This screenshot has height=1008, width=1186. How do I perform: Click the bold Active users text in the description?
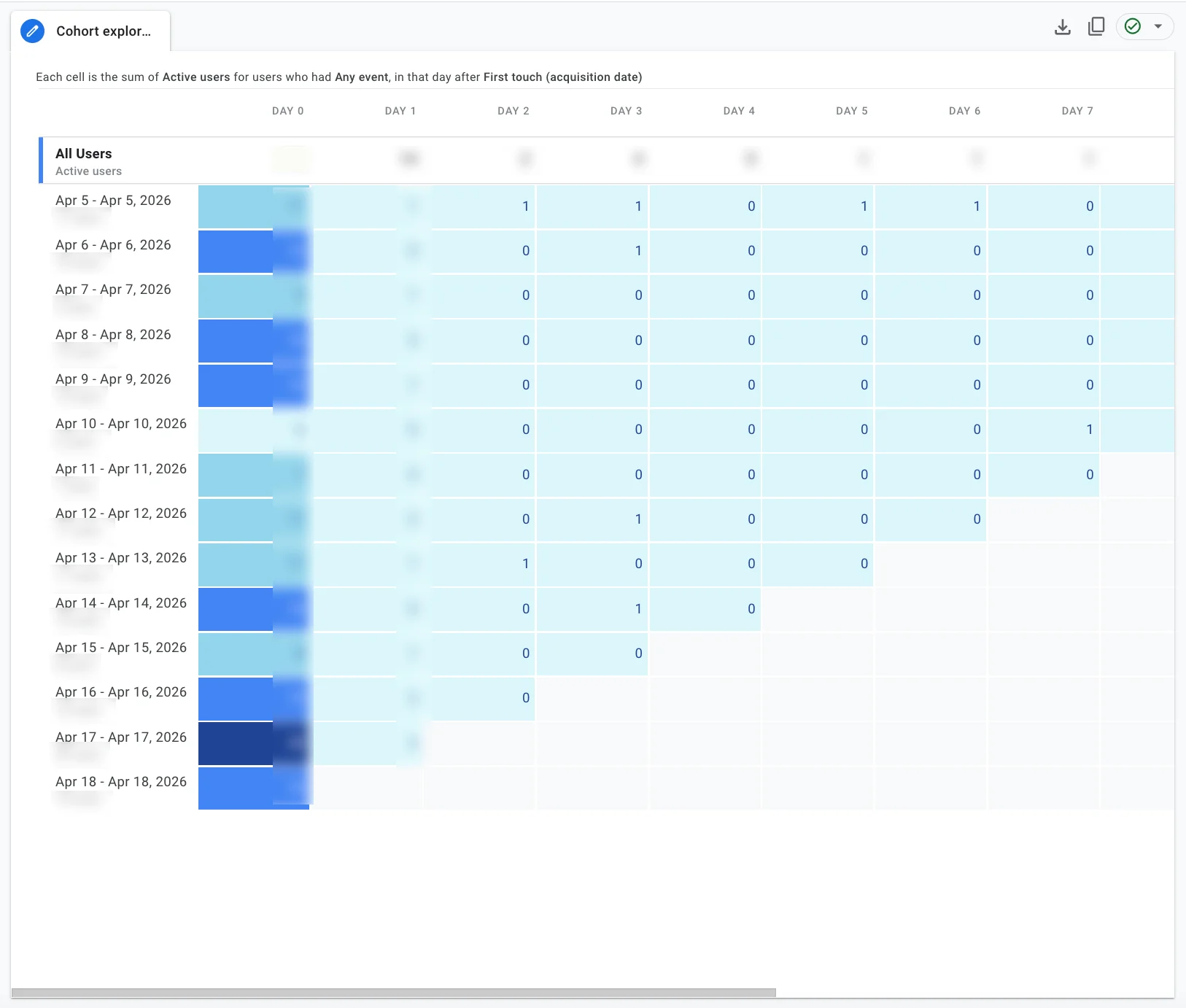pyautogui.click(x=195, y=77)
